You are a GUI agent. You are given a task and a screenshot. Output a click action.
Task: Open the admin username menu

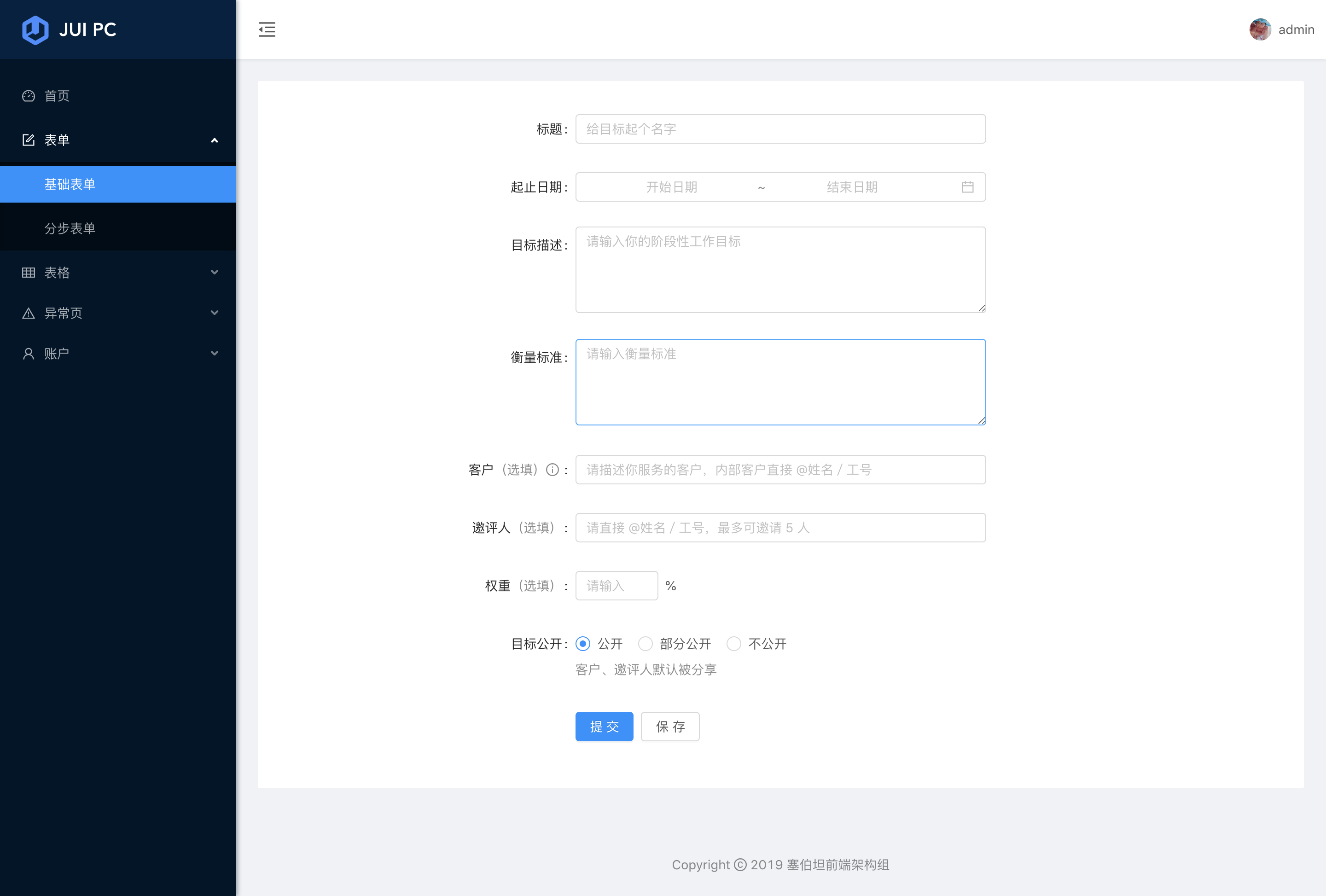(1297, 29)
